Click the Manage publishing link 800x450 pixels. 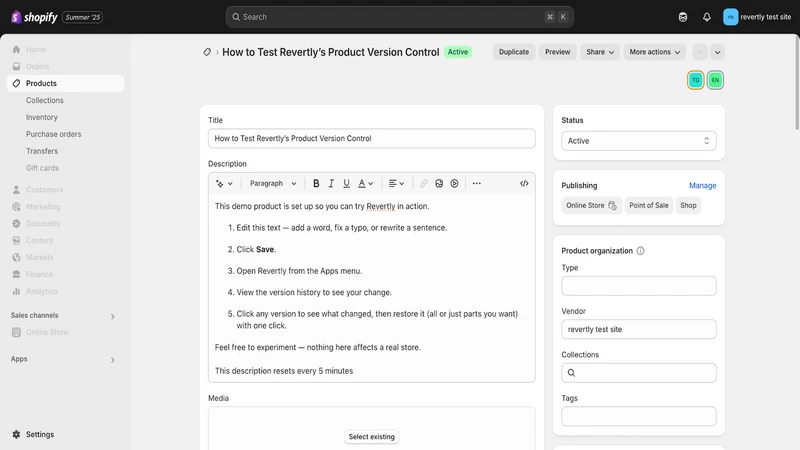click(703, 186)
